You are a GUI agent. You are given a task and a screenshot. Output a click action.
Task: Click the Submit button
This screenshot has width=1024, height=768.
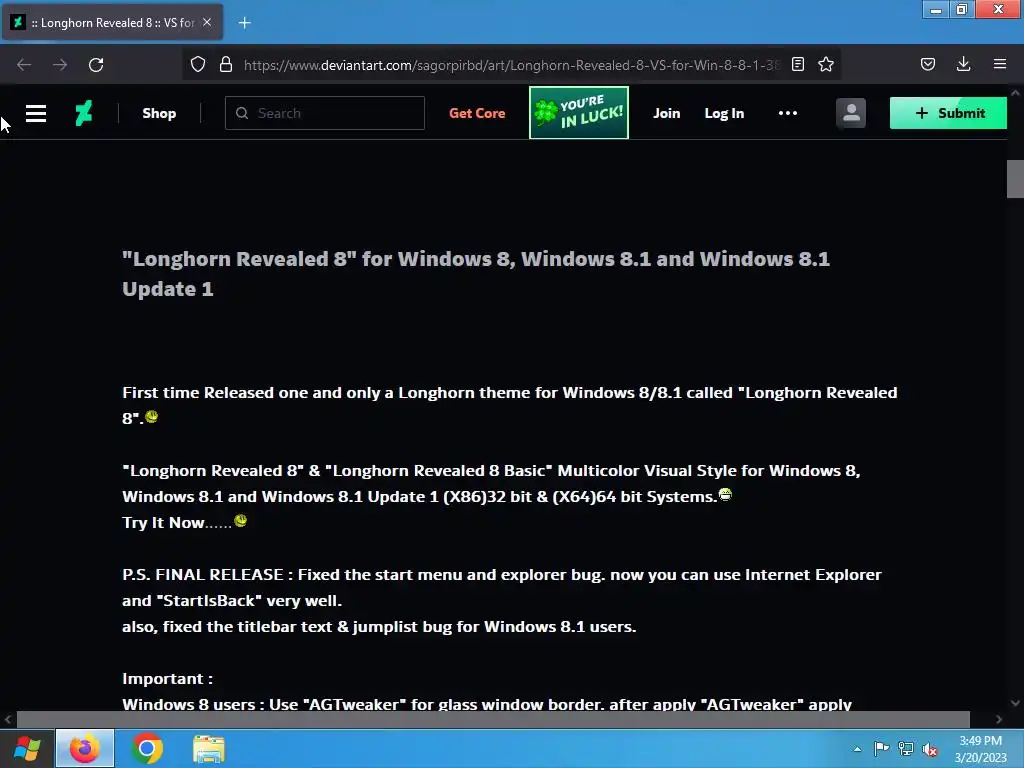(x=948, y=113)
